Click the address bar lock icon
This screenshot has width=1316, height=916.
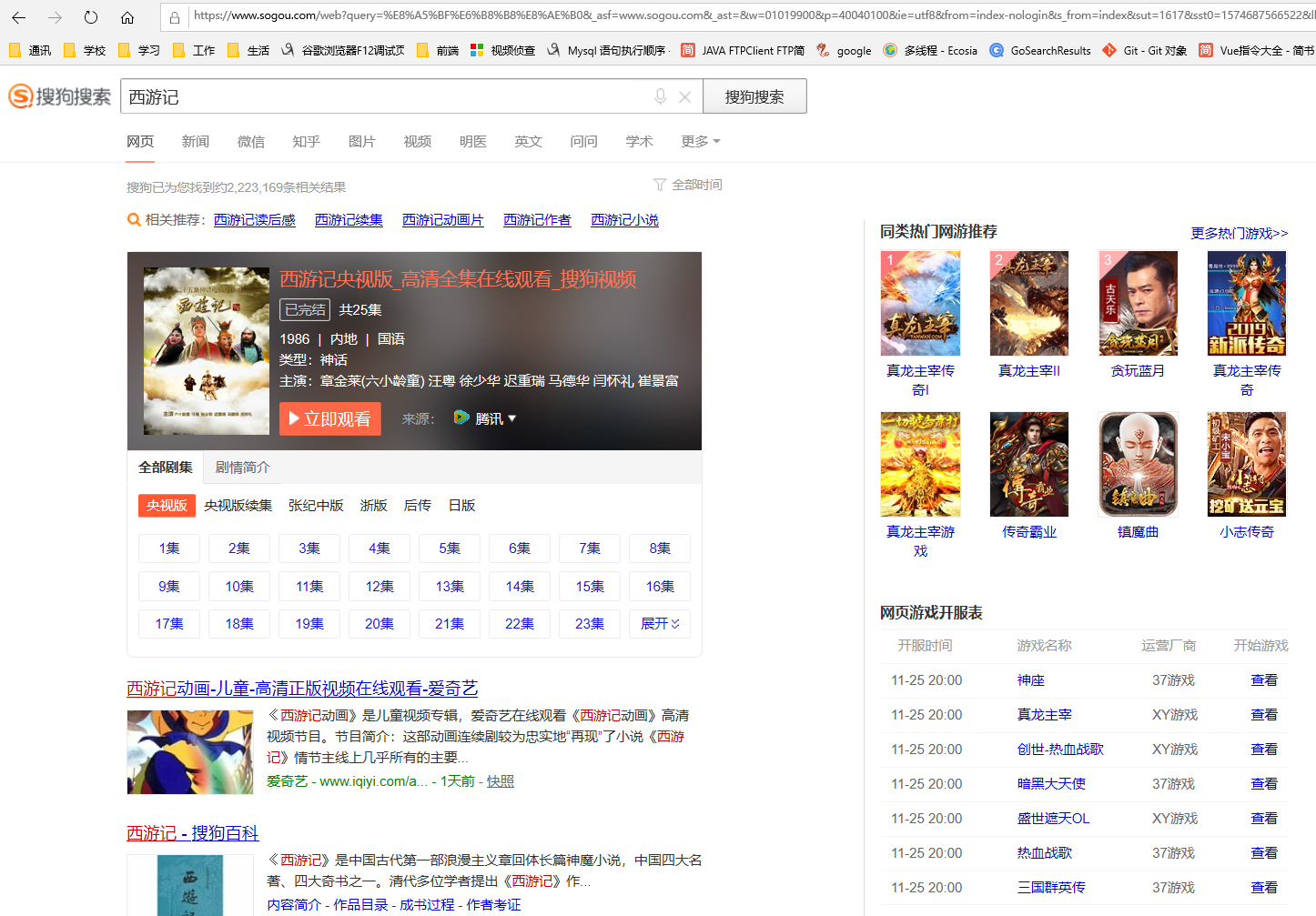(175, 16)
